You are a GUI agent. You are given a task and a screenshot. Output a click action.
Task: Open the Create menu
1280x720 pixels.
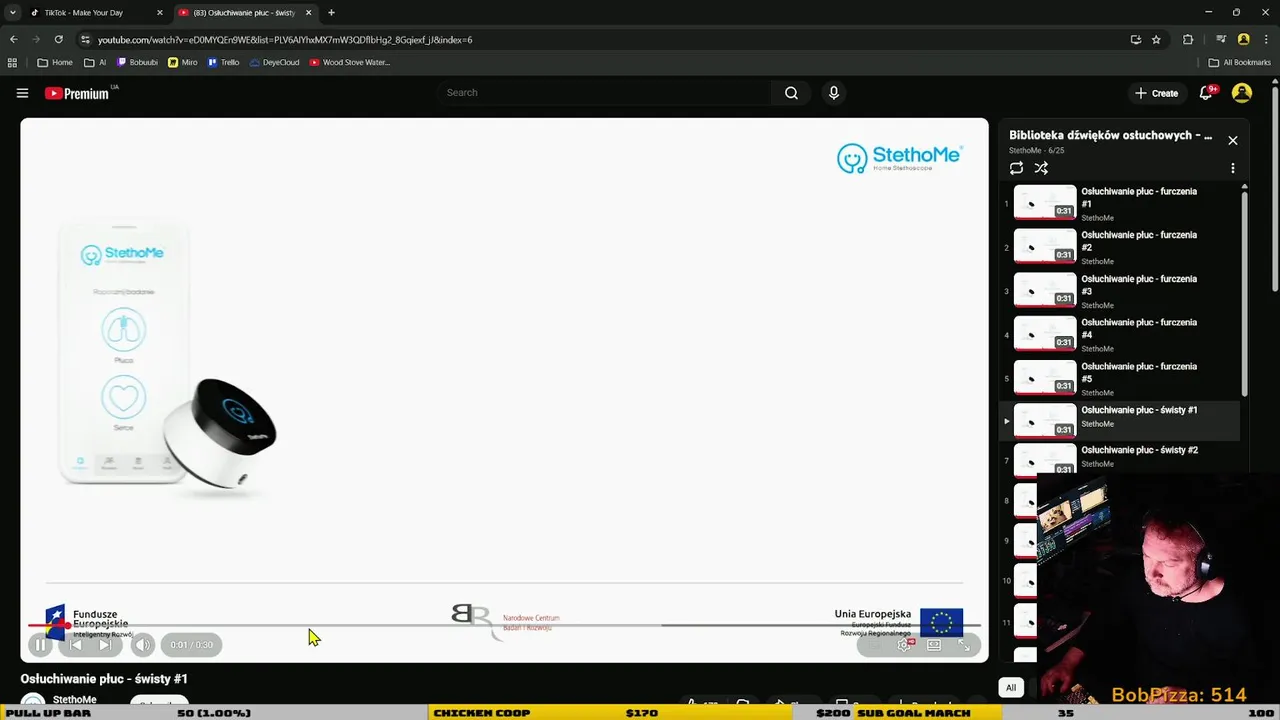pyautogui.click(x=1156, y=93)
